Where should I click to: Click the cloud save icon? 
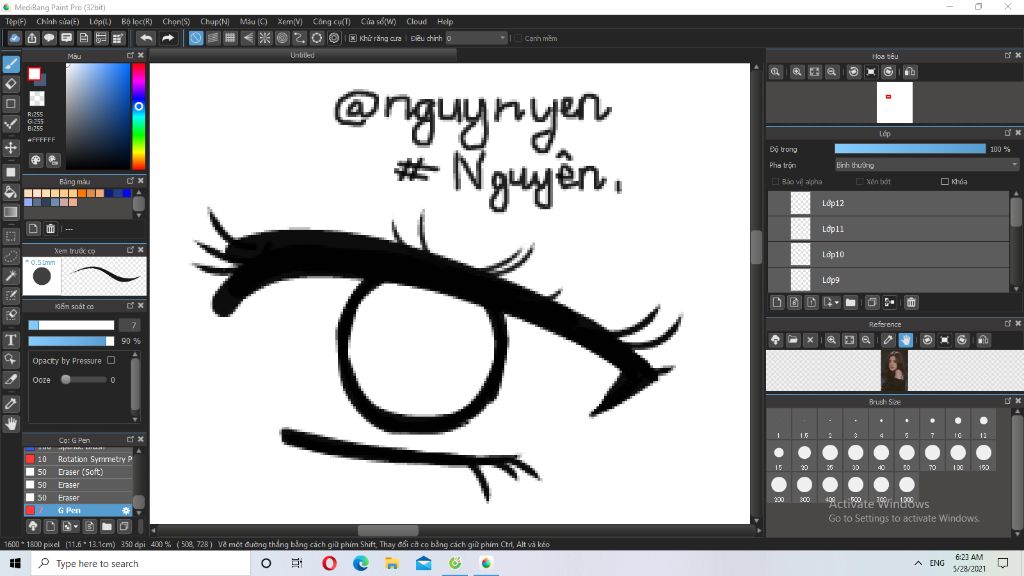[14, 38]
